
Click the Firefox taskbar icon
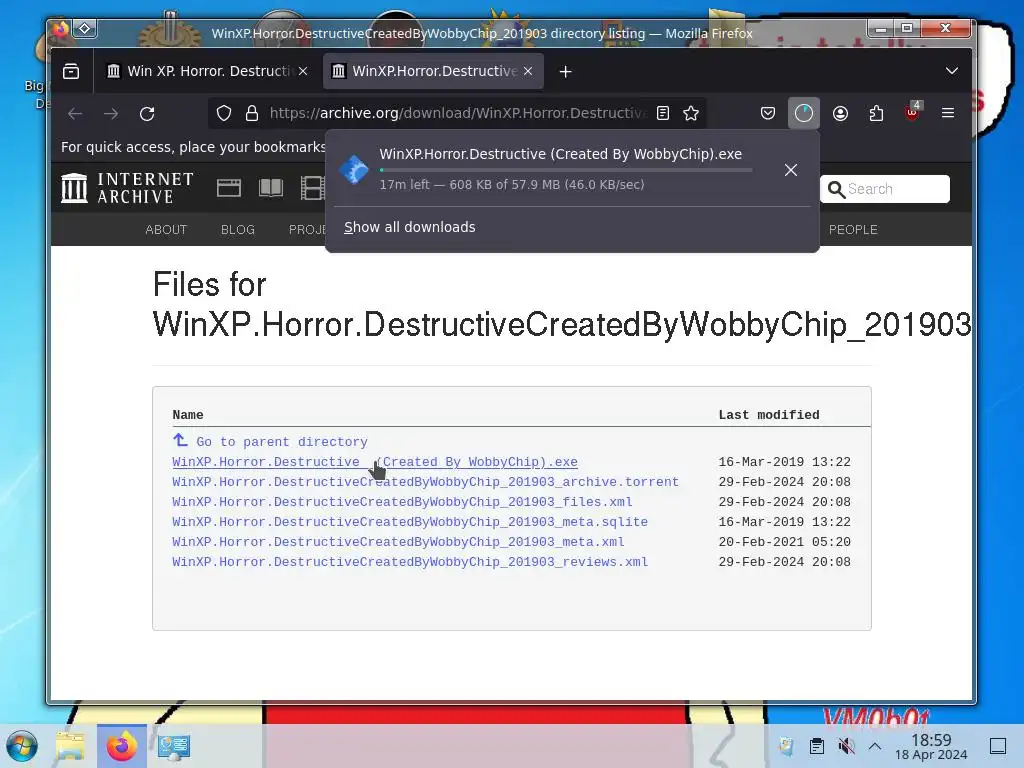(x=121, y=746)
